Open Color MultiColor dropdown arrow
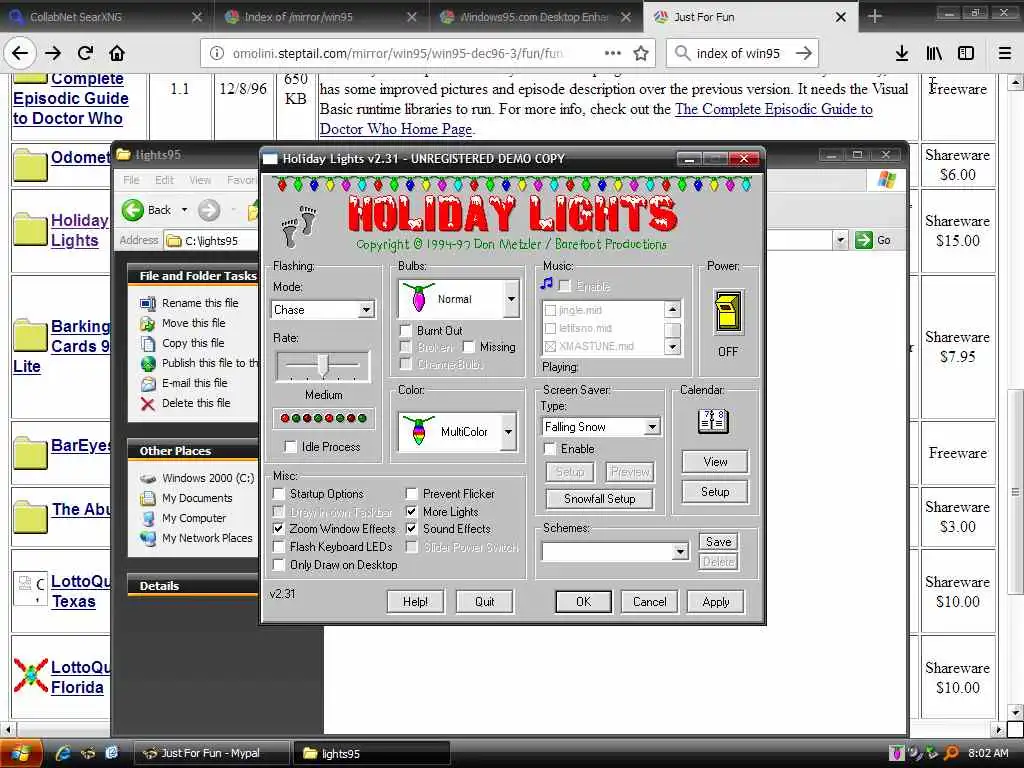 (508, 432)
